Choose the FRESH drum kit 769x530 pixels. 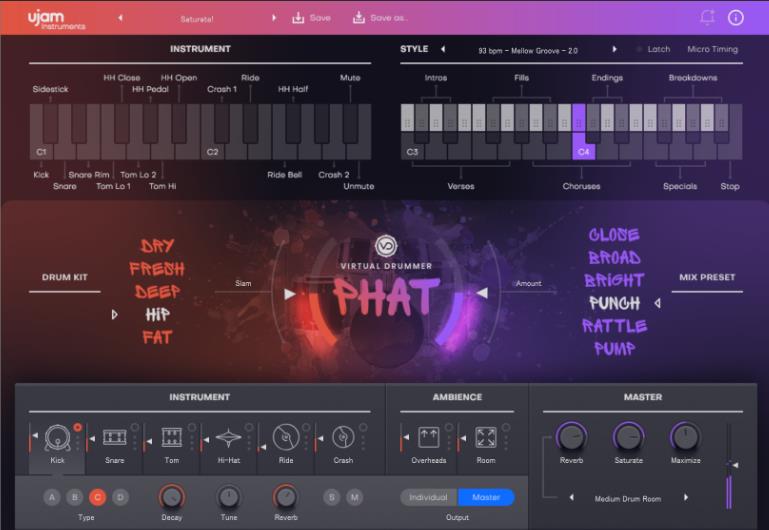click(157, 268)
